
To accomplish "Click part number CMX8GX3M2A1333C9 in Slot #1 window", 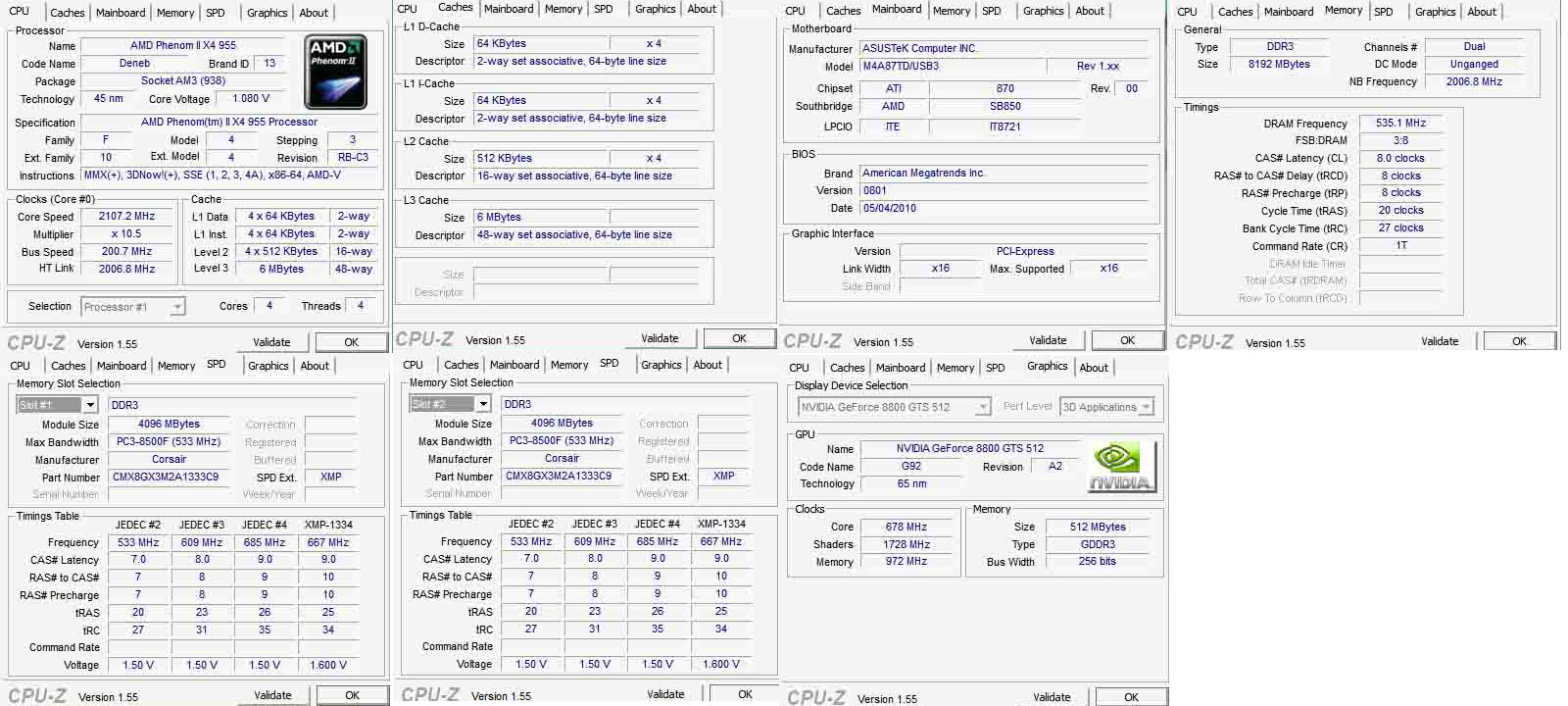I will click(166, 478).
